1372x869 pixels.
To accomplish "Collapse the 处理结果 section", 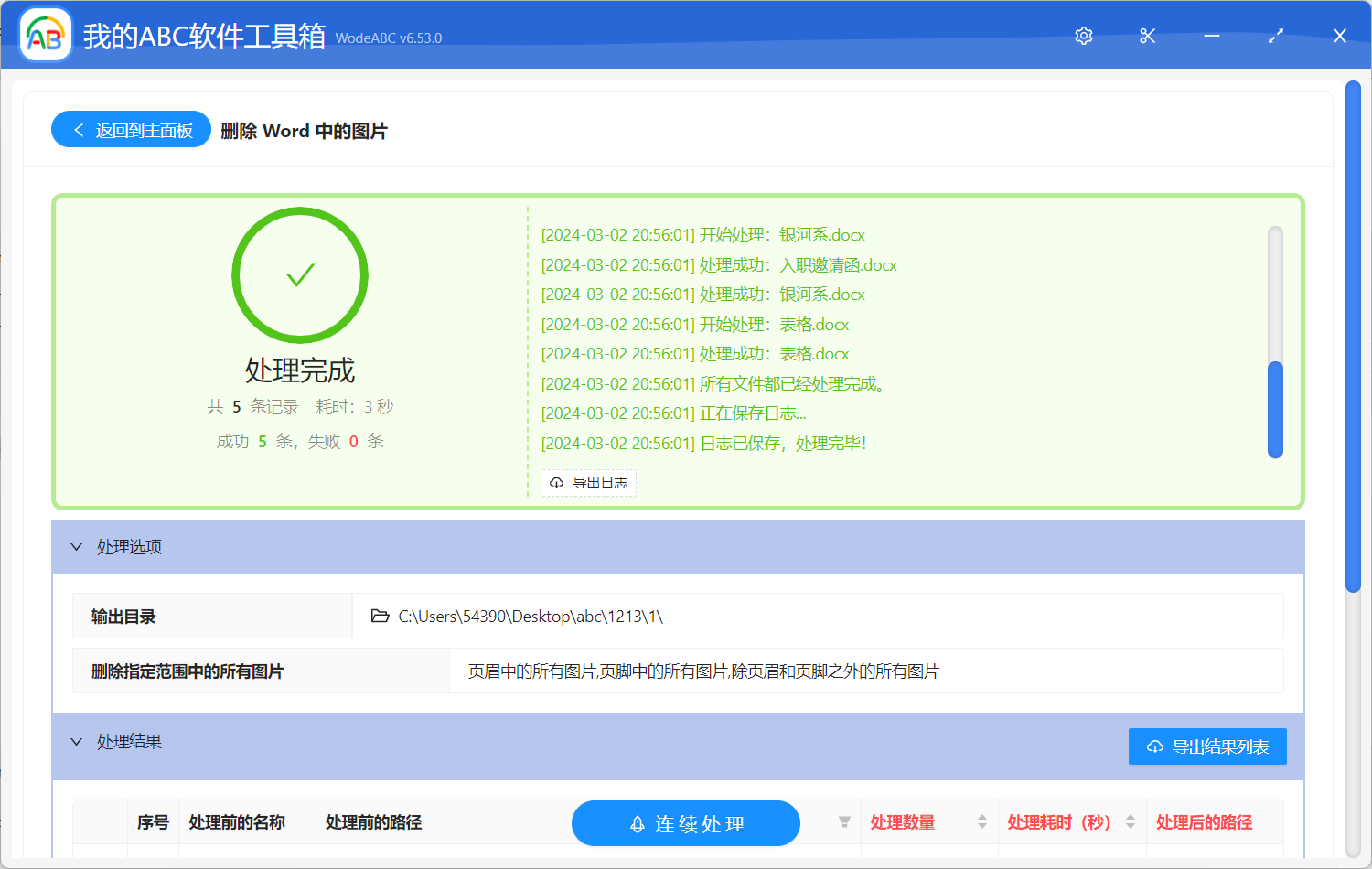I will pyautogui.click(x=77, y=742).
